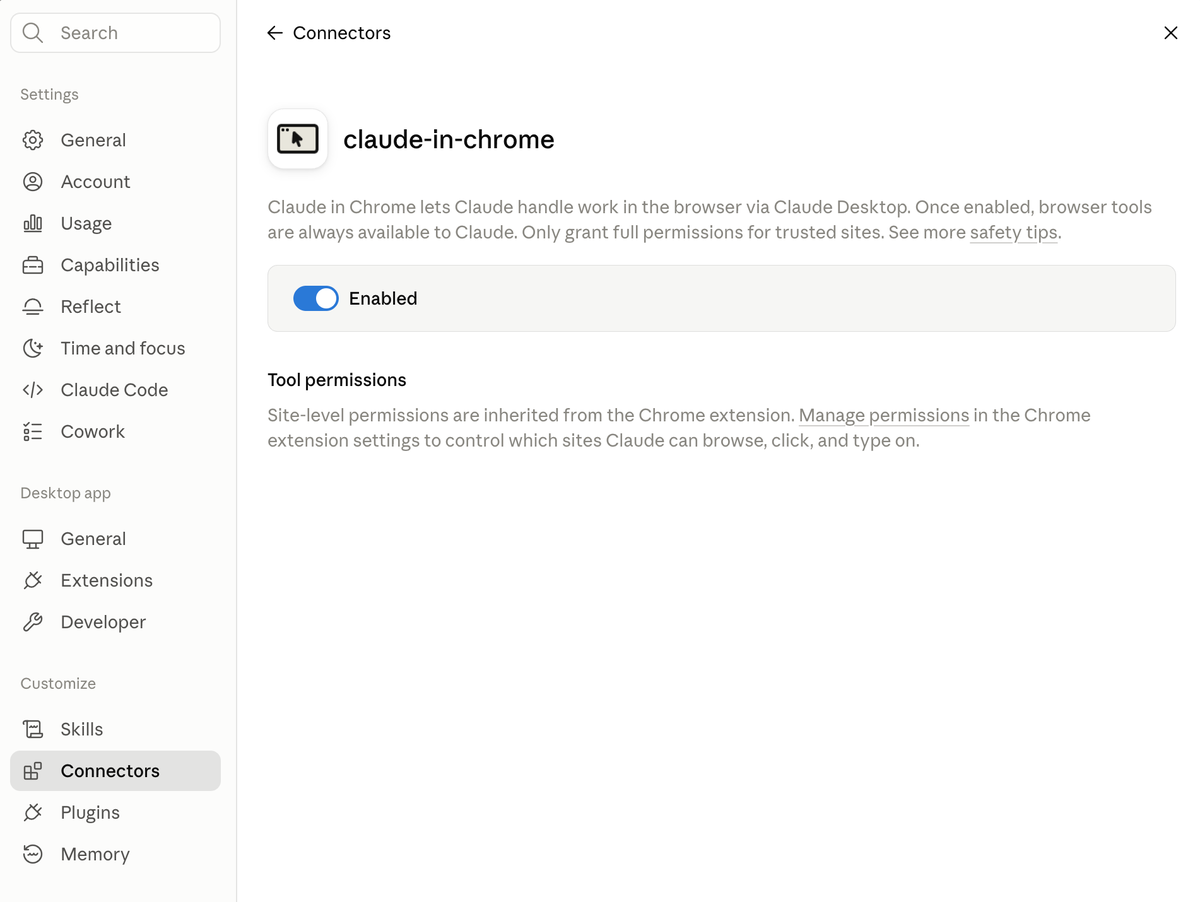
Task: Select the Plugins label
Action: point(90,813)
